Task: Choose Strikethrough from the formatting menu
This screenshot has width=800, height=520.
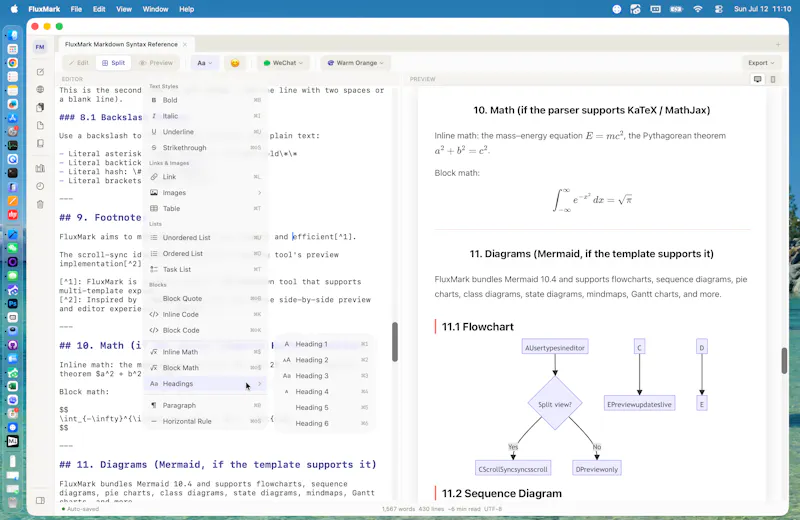Action: point(205,147)
